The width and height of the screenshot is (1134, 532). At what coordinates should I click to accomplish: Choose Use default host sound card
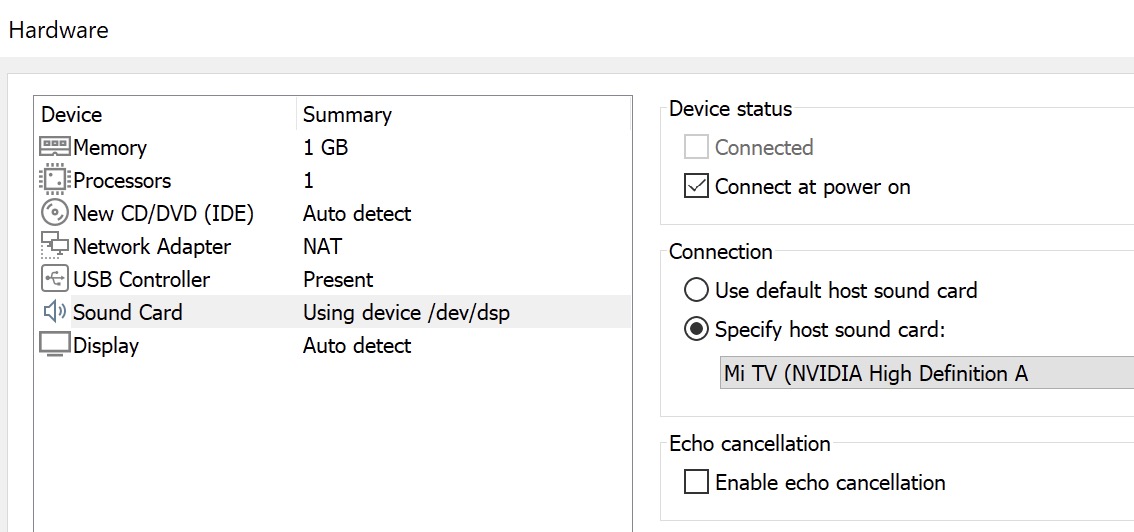(696, 290)
